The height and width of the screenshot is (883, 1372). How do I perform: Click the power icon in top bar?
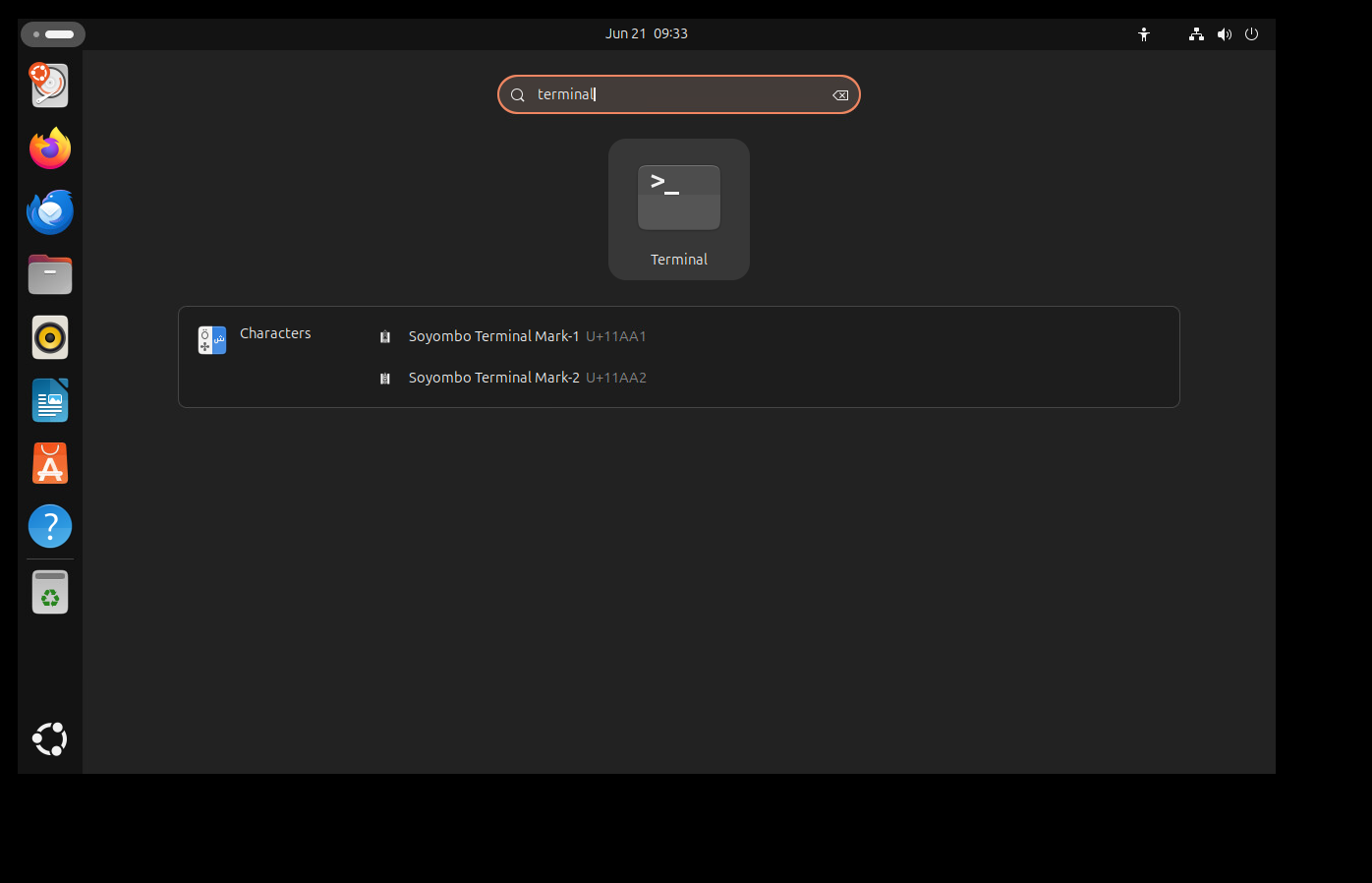[x=1250, y=33]
